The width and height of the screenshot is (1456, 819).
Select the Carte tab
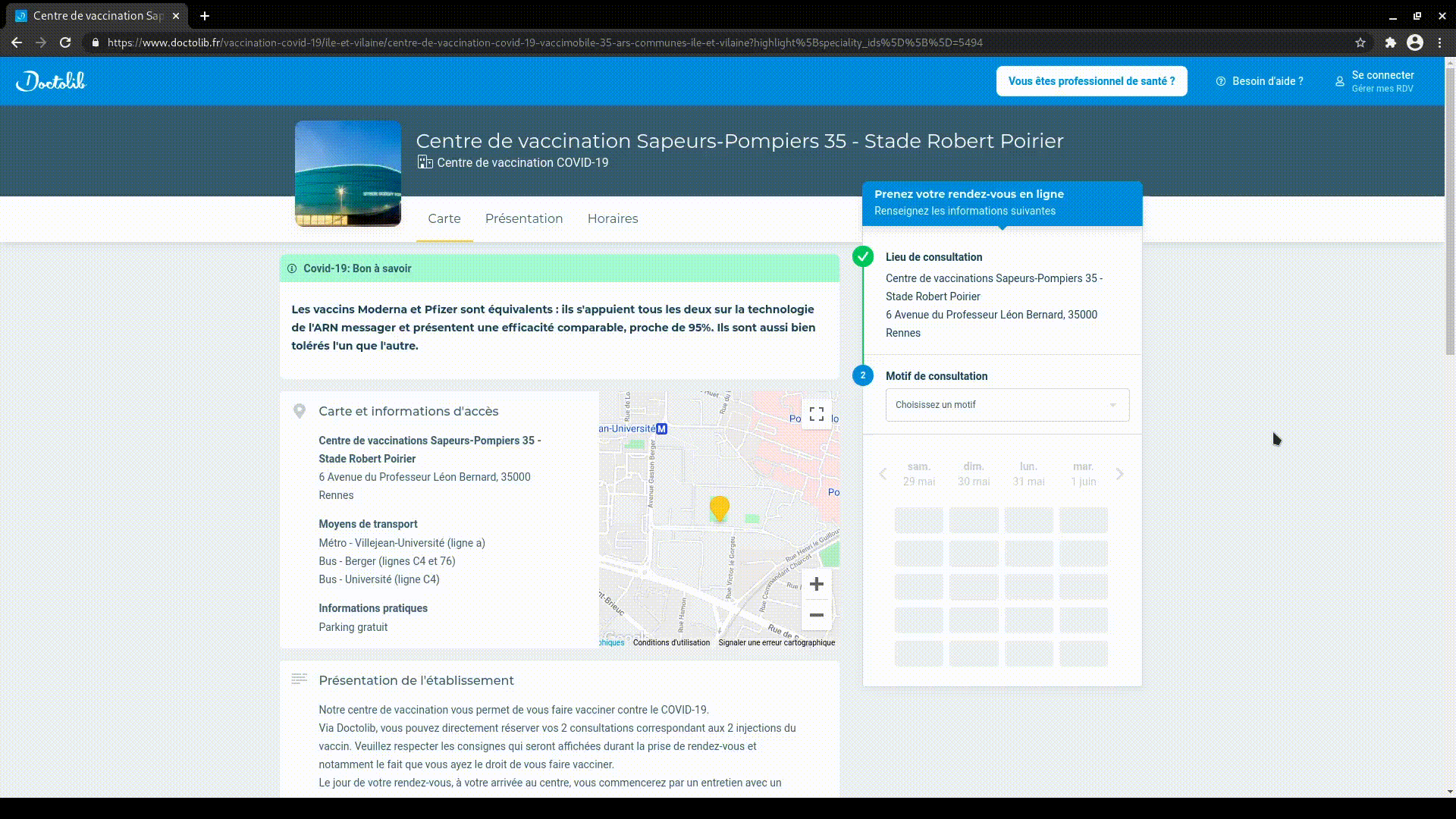444,219
